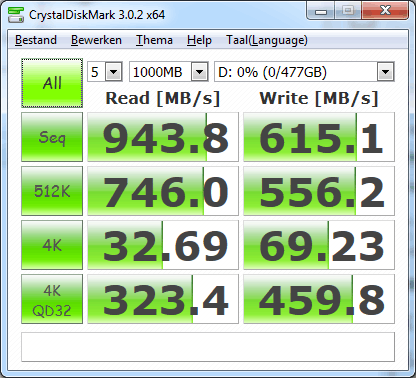Select the Seq read result 943.8

click(163, 137)
